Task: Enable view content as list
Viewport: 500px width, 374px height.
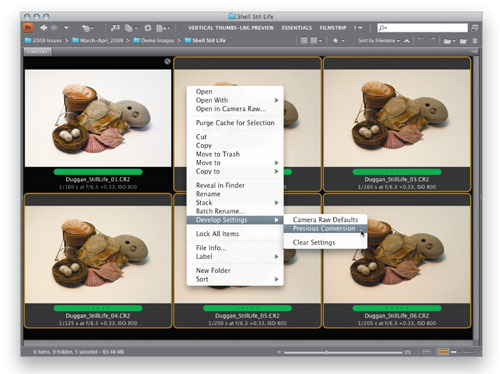Action: click(469, 352)
